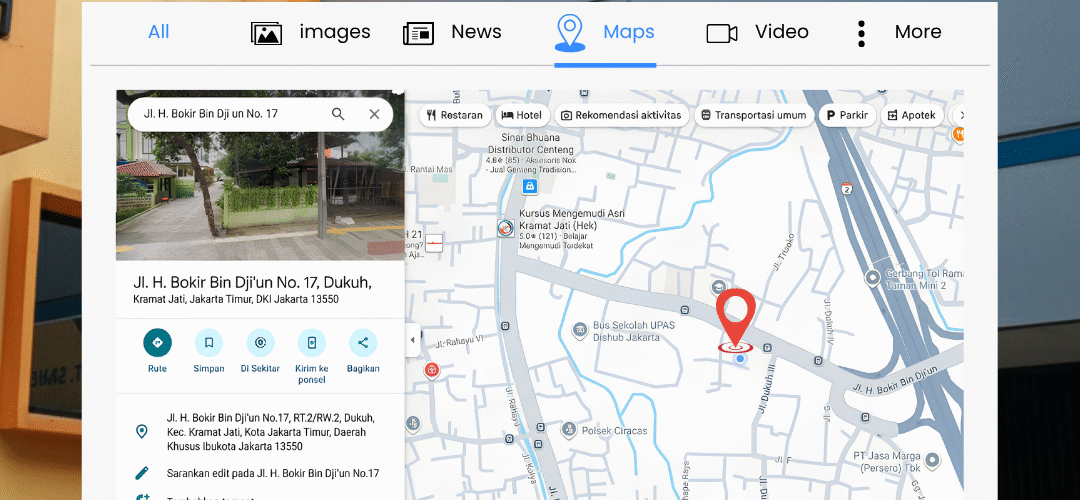Select the Apotek filter chip
This screenshot has width=1080, height=500.
912,116
